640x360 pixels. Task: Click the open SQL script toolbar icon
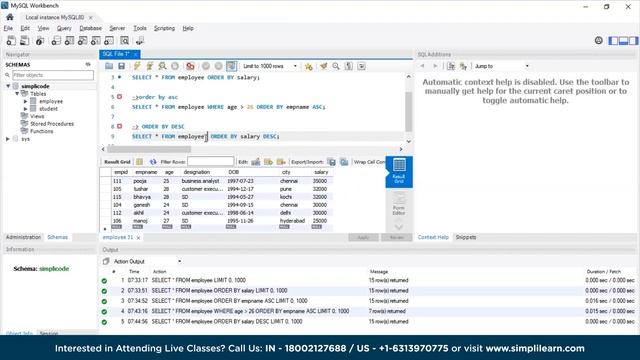pyautogui.click(x=24, y=41)
